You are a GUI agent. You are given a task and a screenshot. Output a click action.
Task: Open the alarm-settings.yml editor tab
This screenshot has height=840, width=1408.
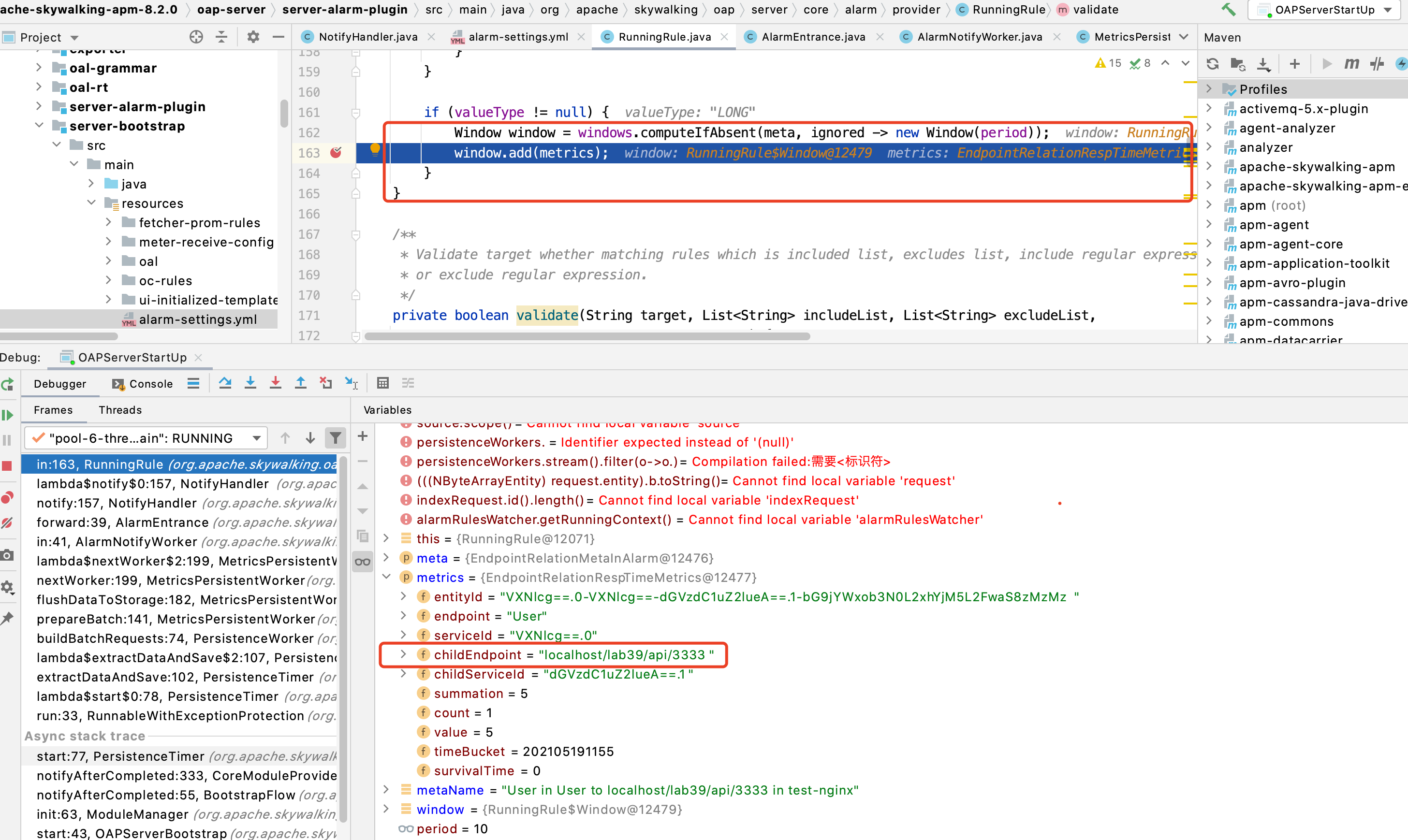(x=516, y=36)
